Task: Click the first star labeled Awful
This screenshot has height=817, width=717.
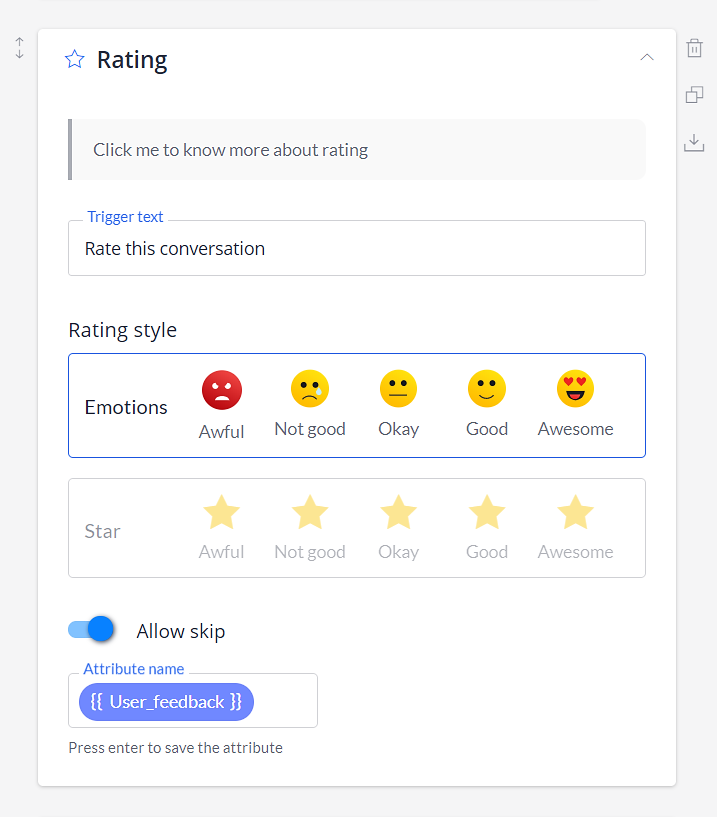Action: click(x=221, y=512)
